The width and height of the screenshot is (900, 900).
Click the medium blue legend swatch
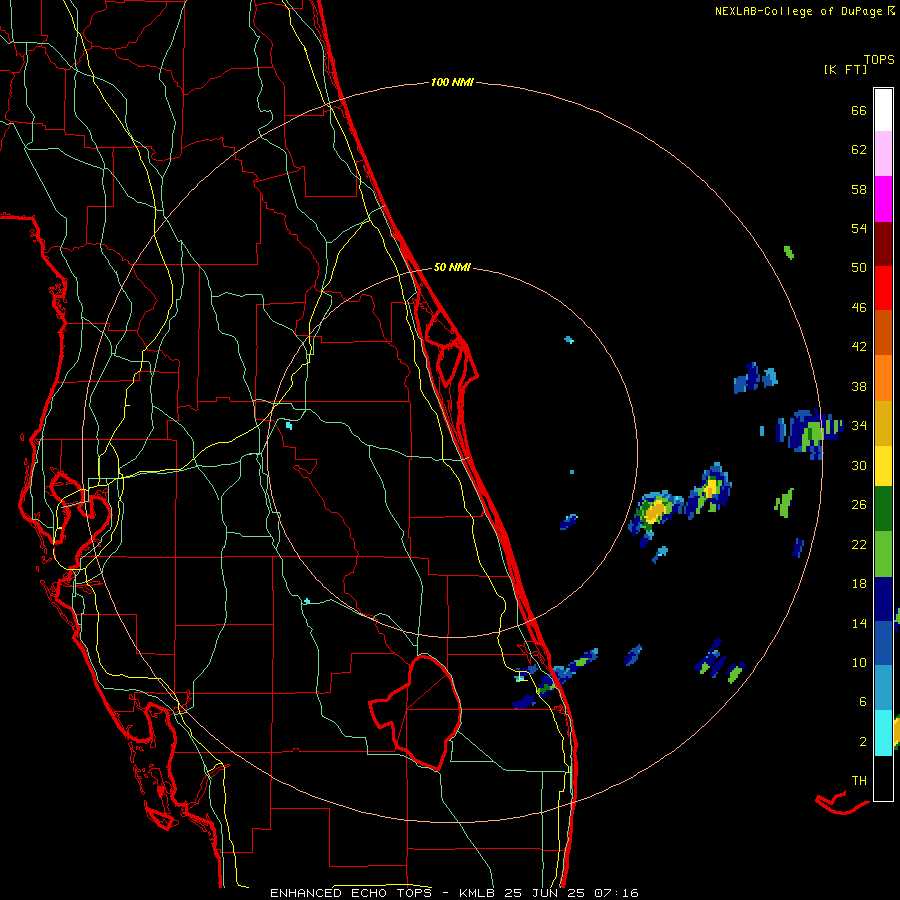883,644
